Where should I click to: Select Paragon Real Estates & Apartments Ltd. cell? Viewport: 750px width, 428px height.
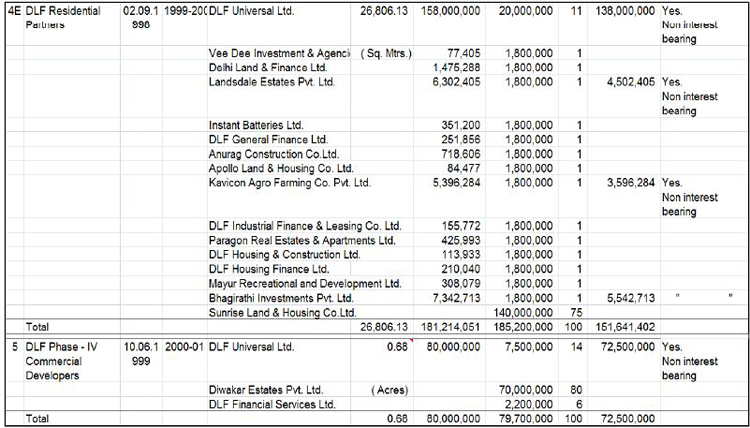click(302, 240)
